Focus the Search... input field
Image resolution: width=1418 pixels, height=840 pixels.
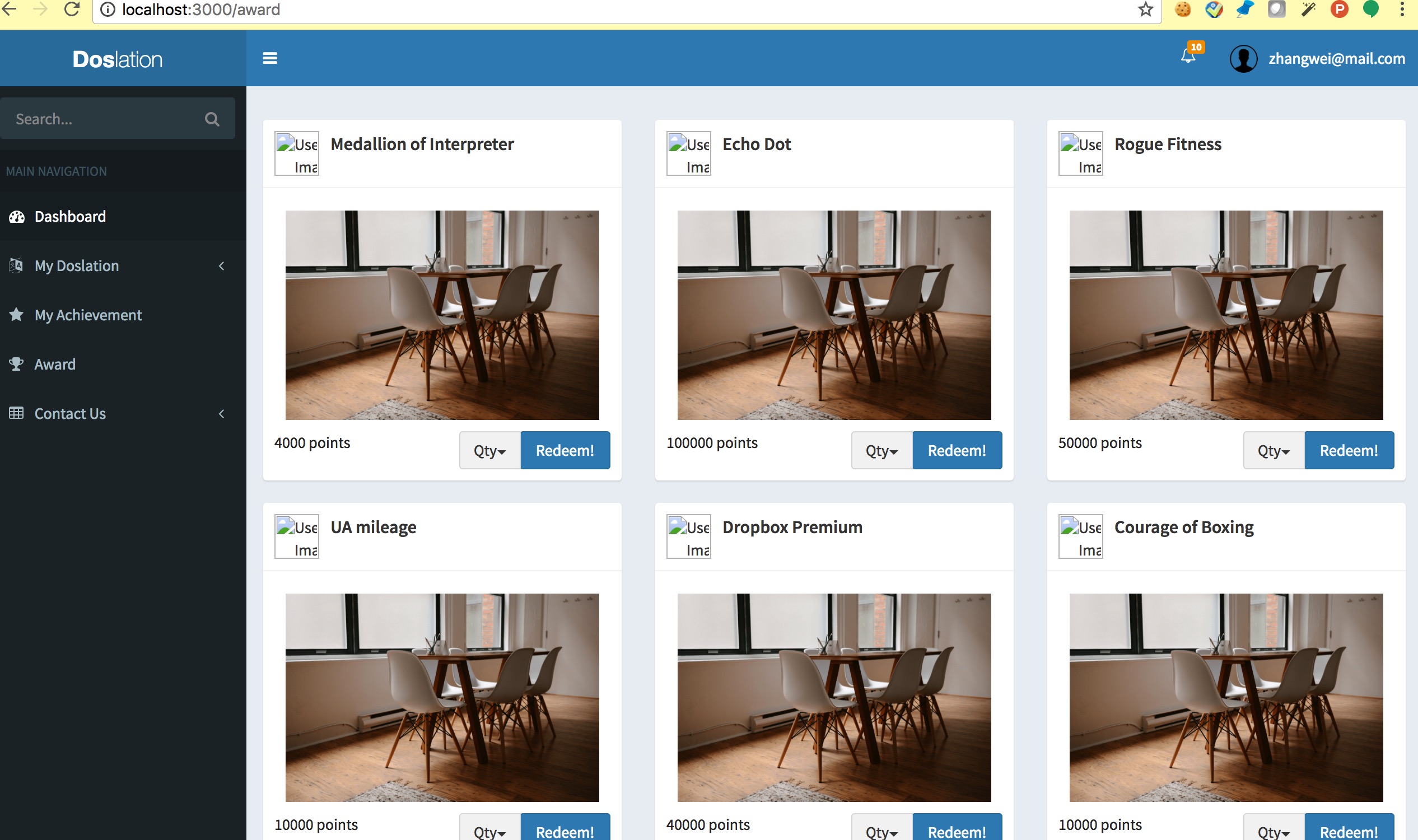click(x=102, y=119)
